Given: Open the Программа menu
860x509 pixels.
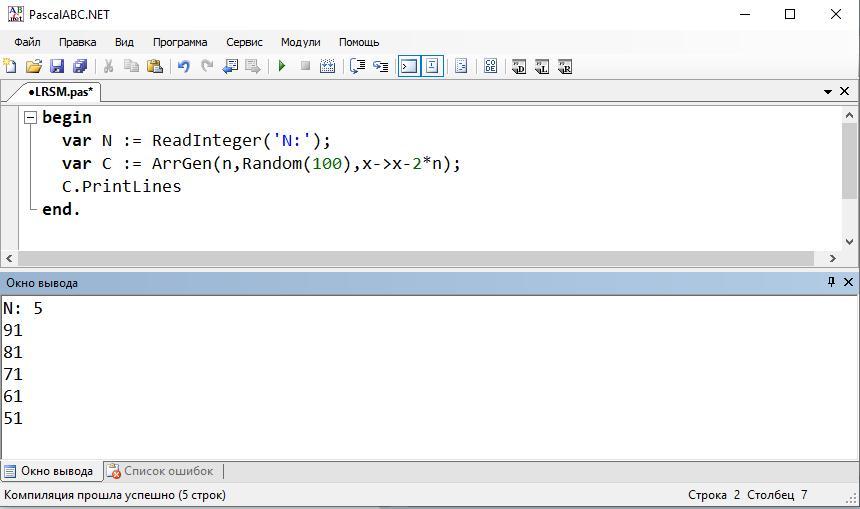Looking at the screenshot, I should (x=180, y=42).
